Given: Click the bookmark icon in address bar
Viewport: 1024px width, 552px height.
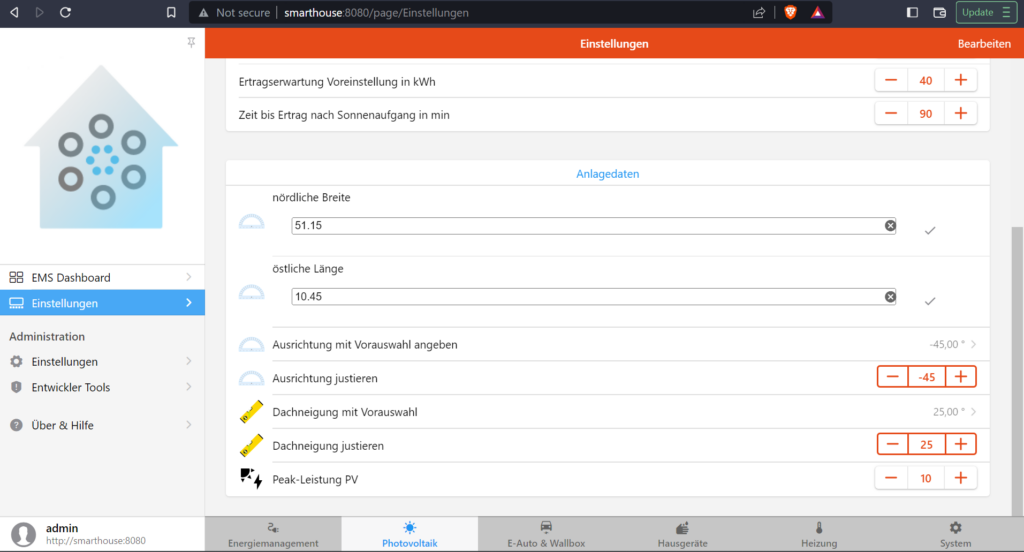Looking at the screenshot, I should (x=171, y=13).
